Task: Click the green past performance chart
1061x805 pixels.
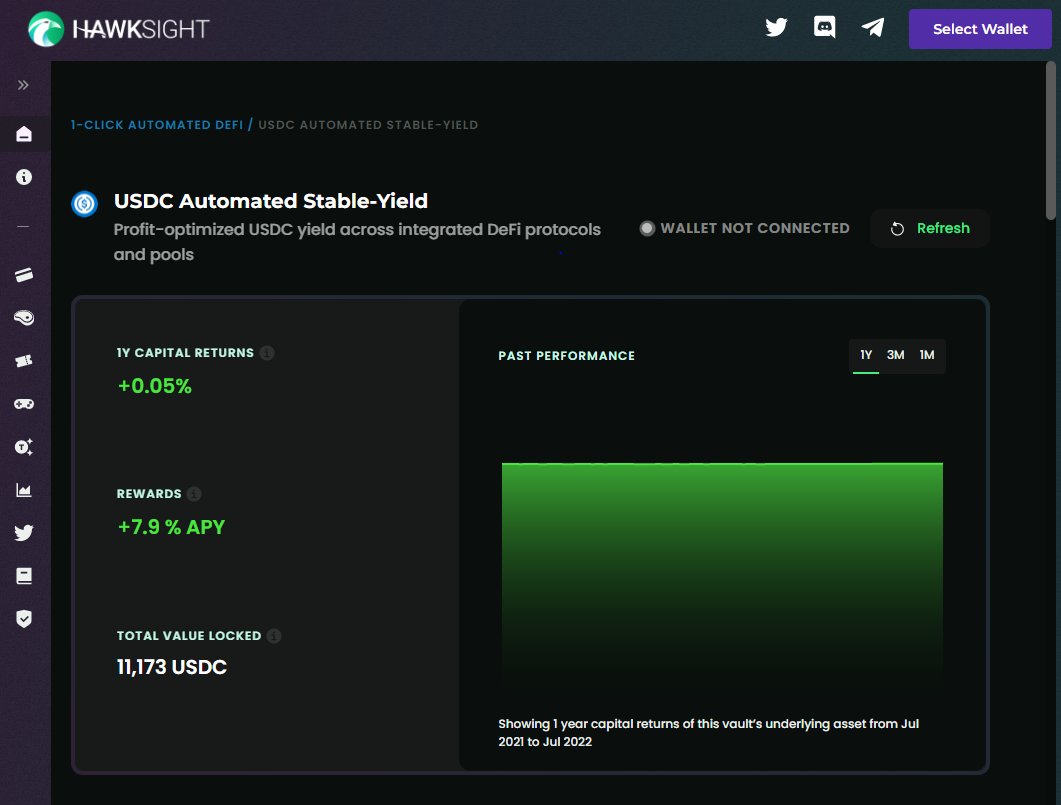Action: [722, 575]
